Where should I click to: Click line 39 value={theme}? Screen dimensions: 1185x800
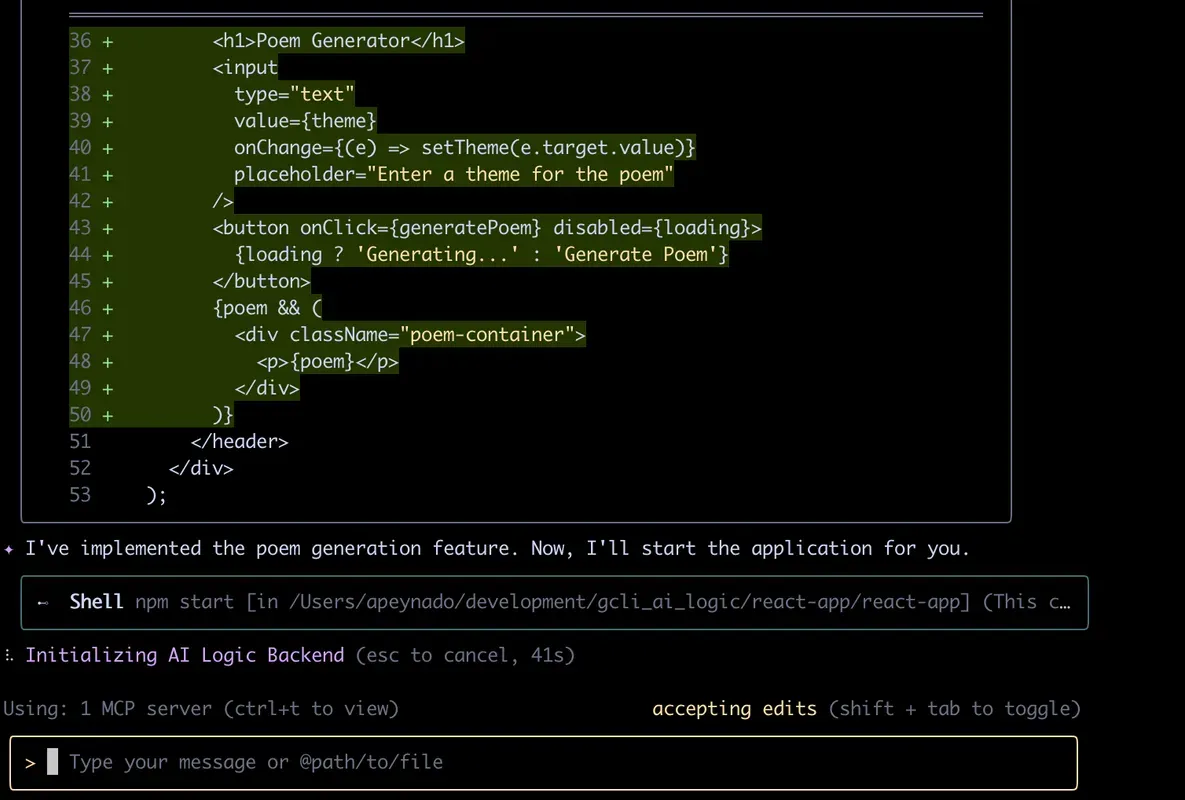[305, 121]
